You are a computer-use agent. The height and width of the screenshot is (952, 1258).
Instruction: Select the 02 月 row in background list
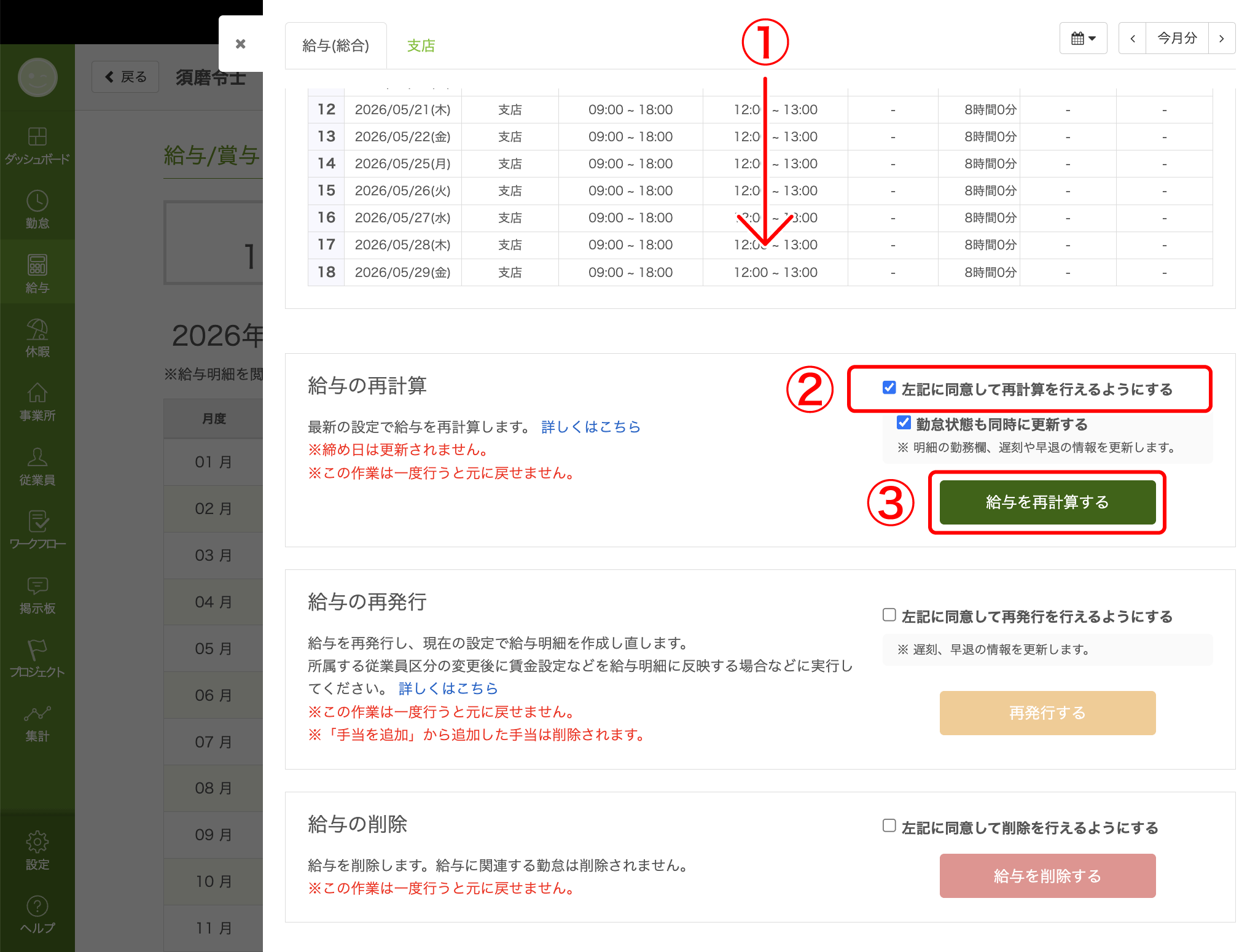tap(213, 509)
